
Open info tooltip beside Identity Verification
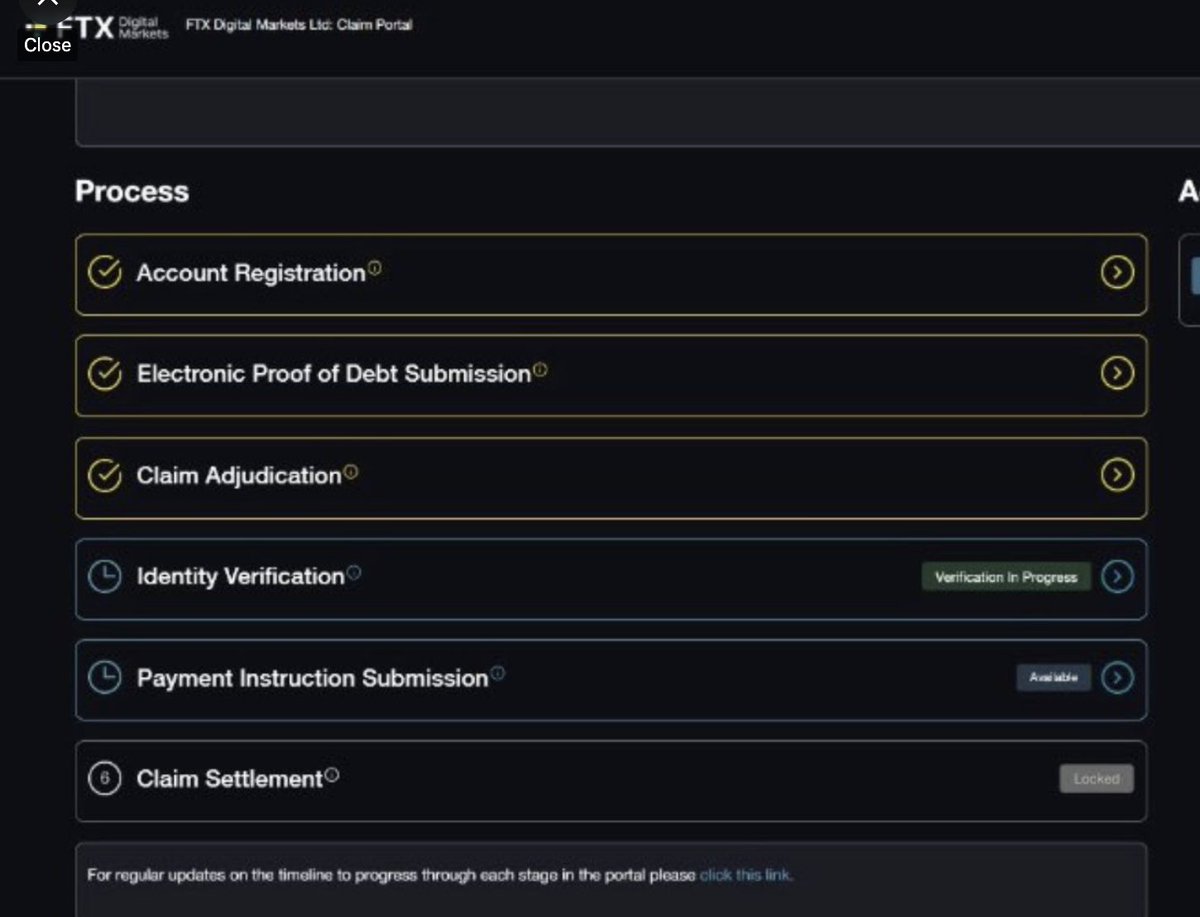[354, 572]
